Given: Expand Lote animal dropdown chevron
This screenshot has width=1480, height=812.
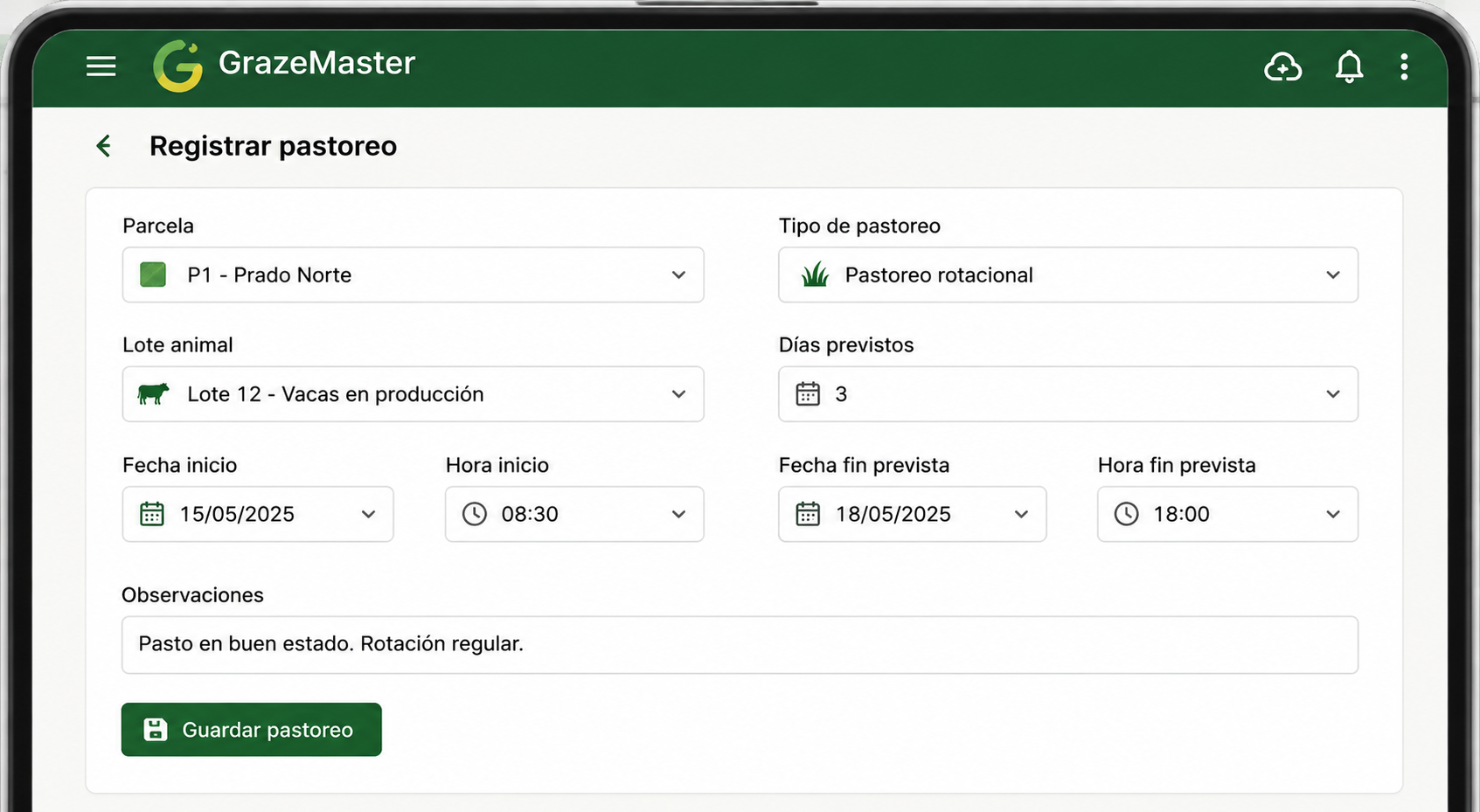Looking at the screenshot, I should point(678,394).
